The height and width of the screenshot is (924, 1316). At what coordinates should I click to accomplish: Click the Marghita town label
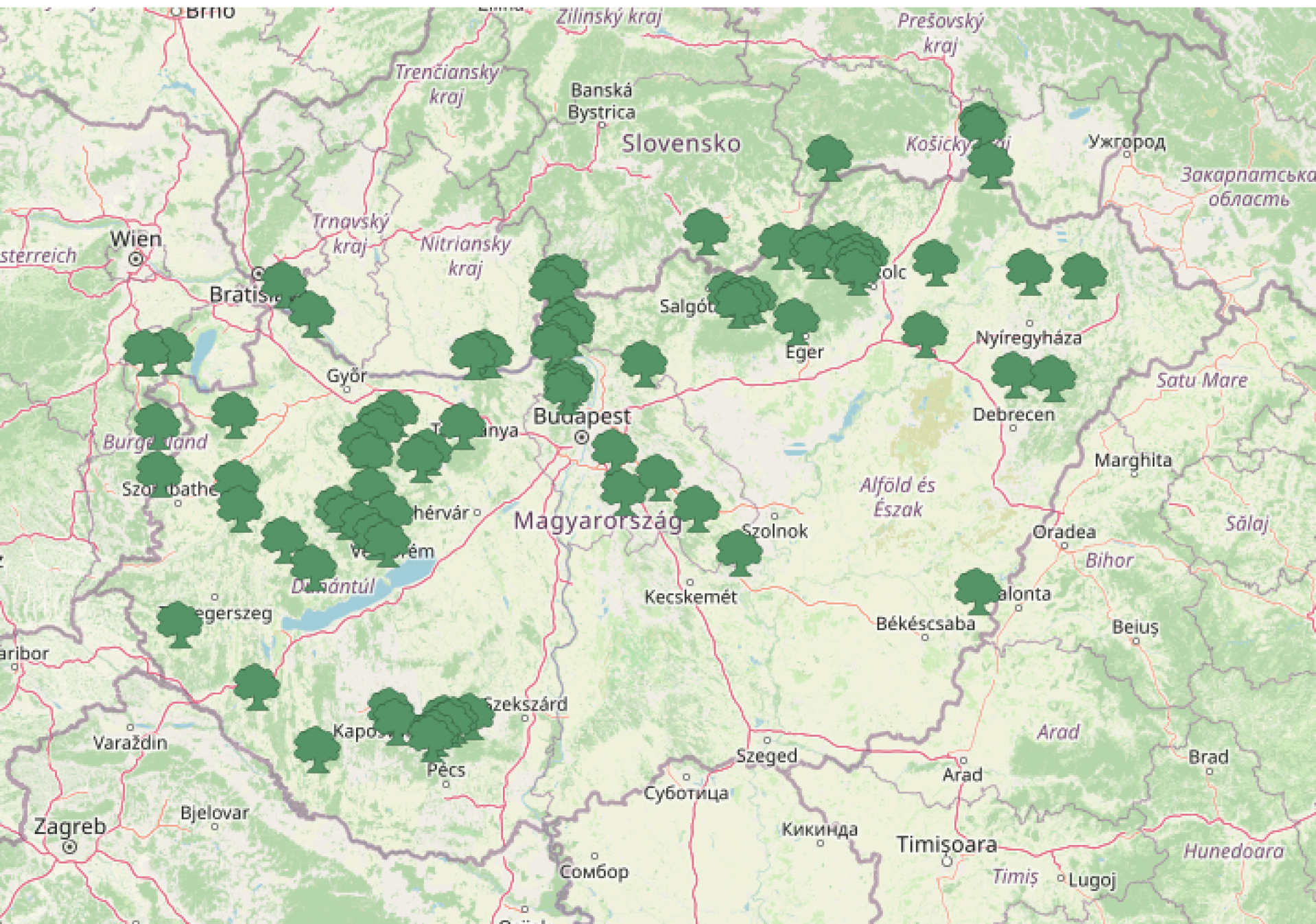pos(1133,460)
